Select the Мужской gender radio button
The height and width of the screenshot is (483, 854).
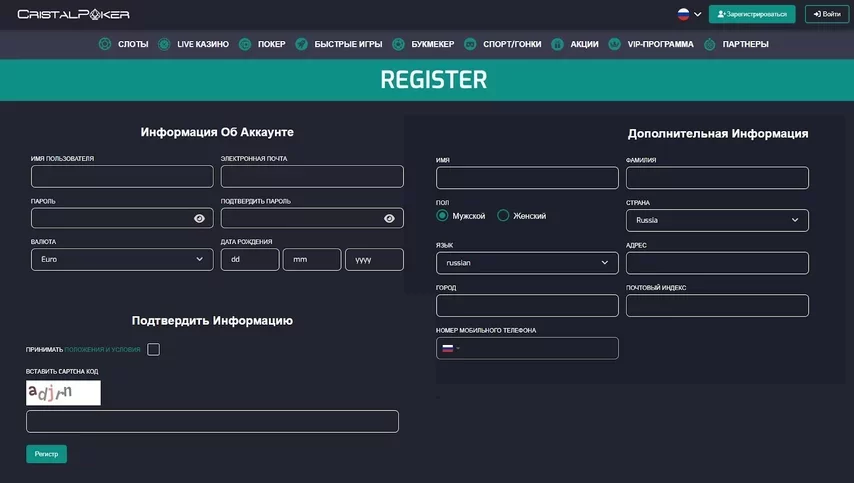pos(442,216)
